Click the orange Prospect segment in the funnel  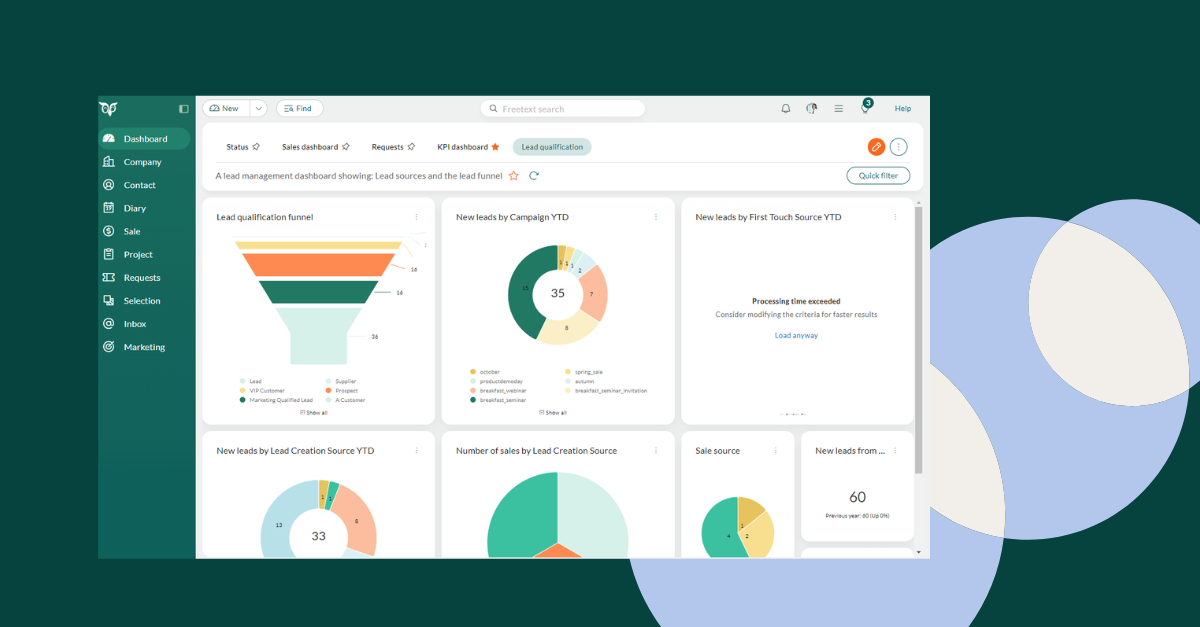point(319,264)
